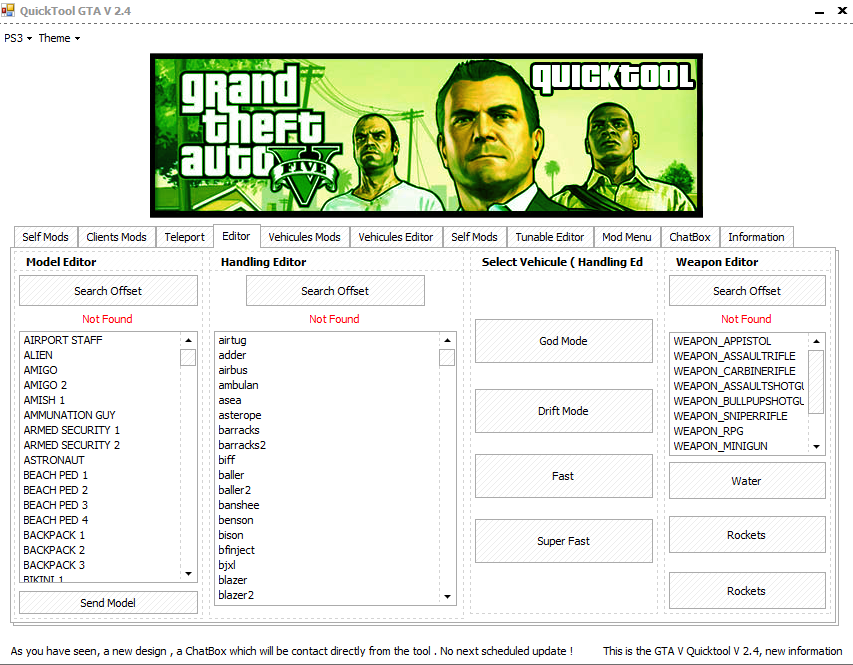
Task: Click the QuickTool app icon in title bar
Action: pyautogui.click(x=8, y=10)
